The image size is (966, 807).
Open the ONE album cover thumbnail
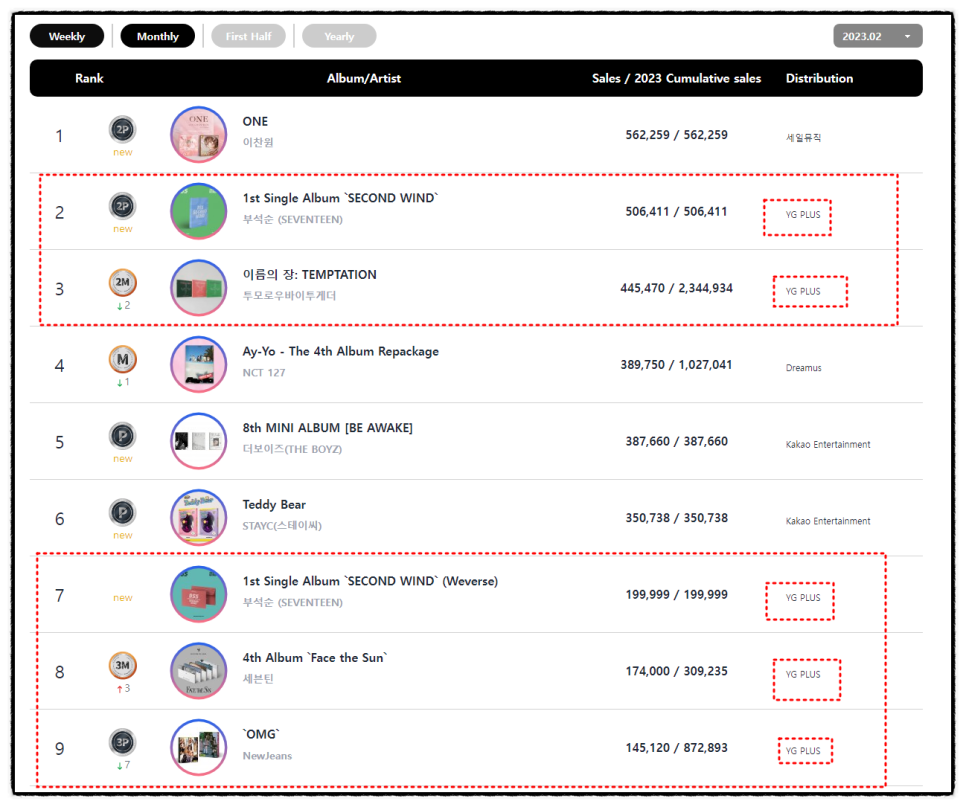click(198, 135)
